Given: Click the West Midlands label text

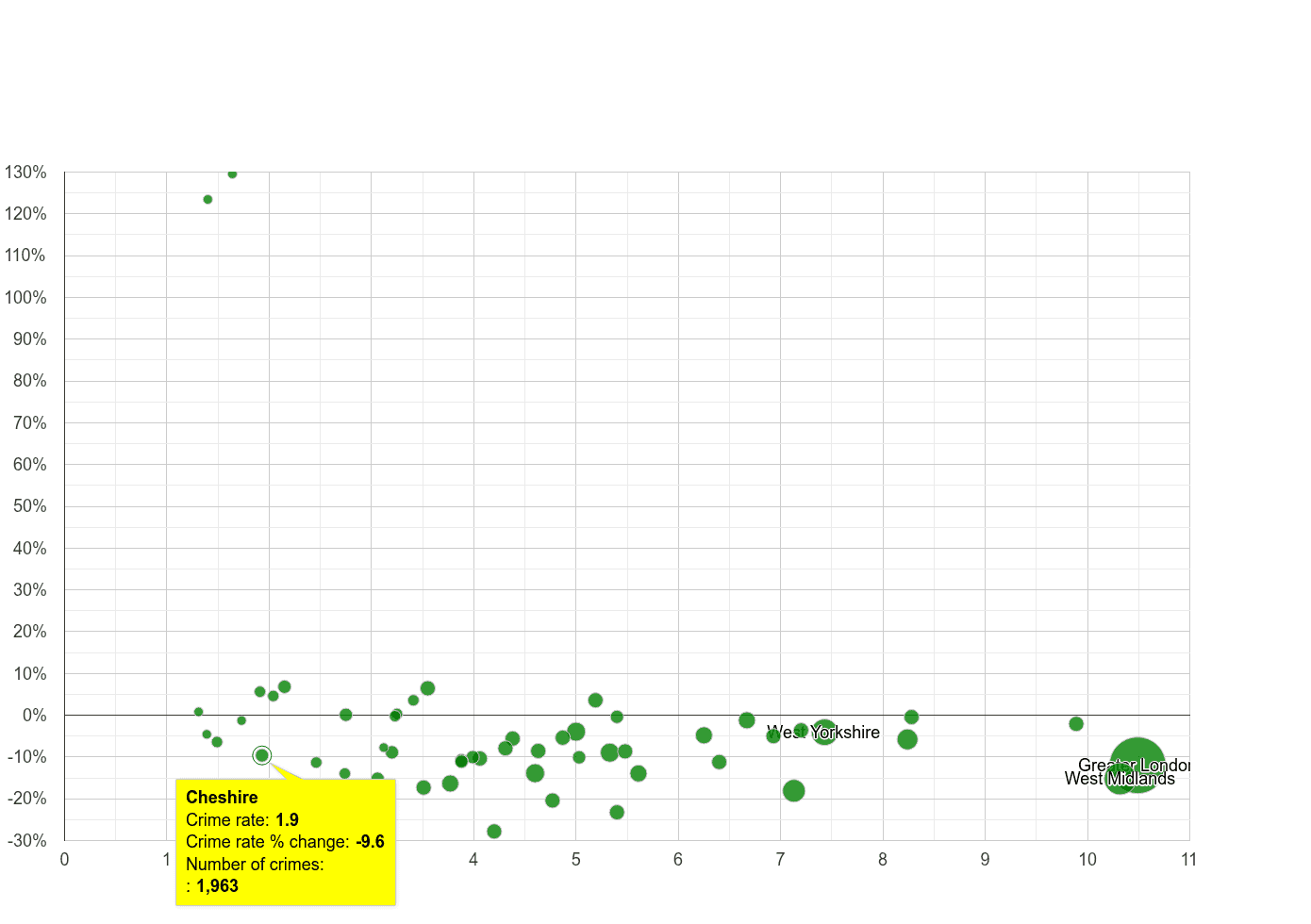Looking at the screenshot, I should click(x=1120, y=779).
